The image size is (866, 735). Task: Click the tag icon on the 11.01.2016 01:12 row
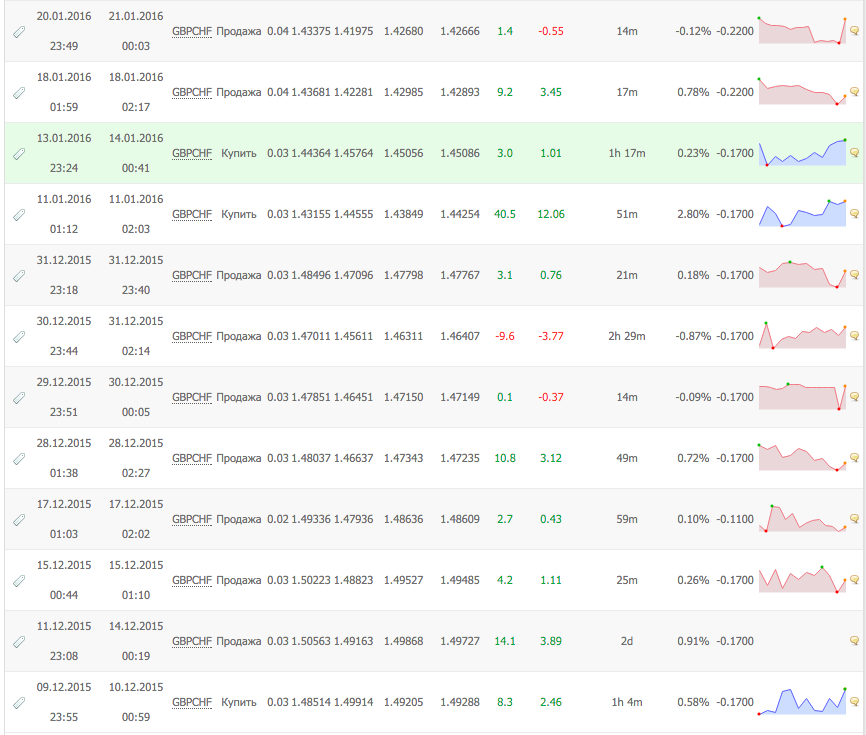pyautogui.click(x=19, y=215)
